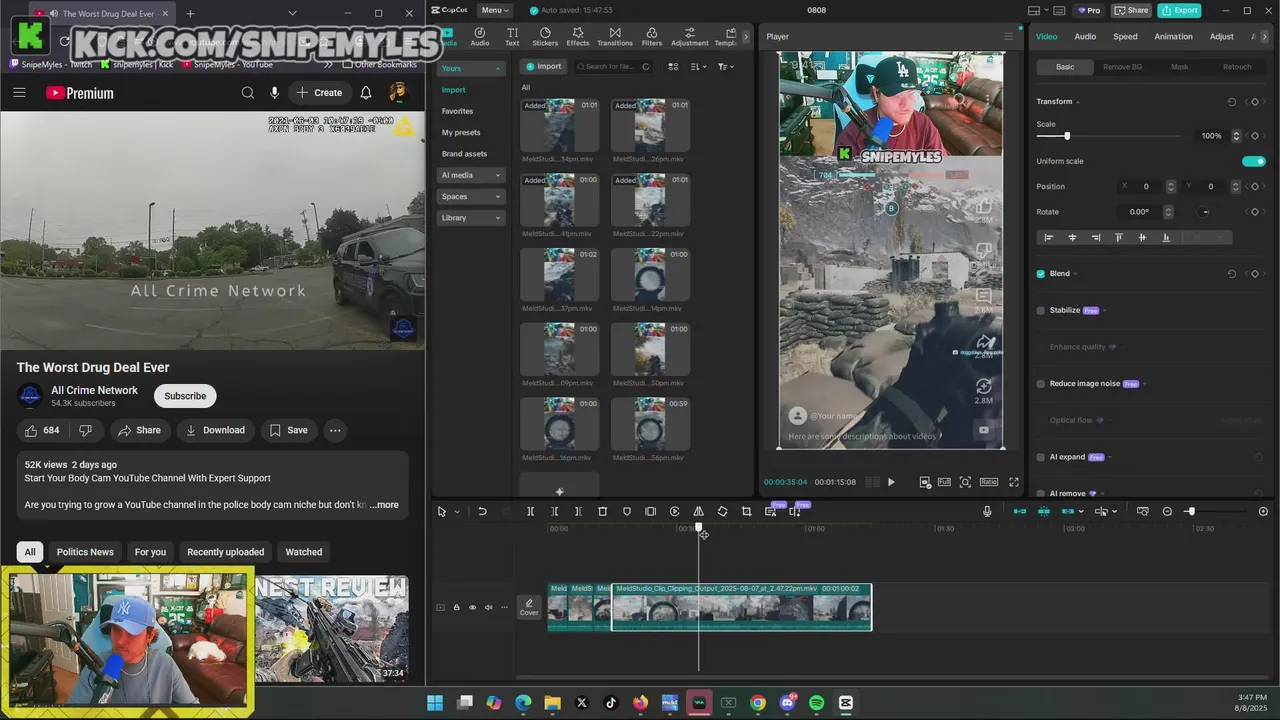Image resolution: width=1280 pixels, height=720 pixels.
Task: Click the Crop icon in timeline toolbar
Action: point(746,511)
